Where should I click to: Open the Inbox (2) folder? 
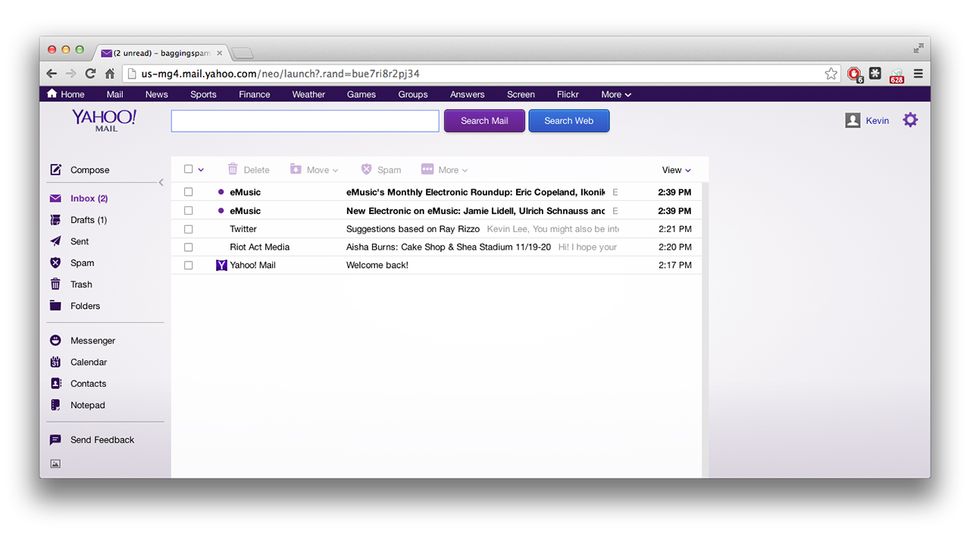(89, 198)
